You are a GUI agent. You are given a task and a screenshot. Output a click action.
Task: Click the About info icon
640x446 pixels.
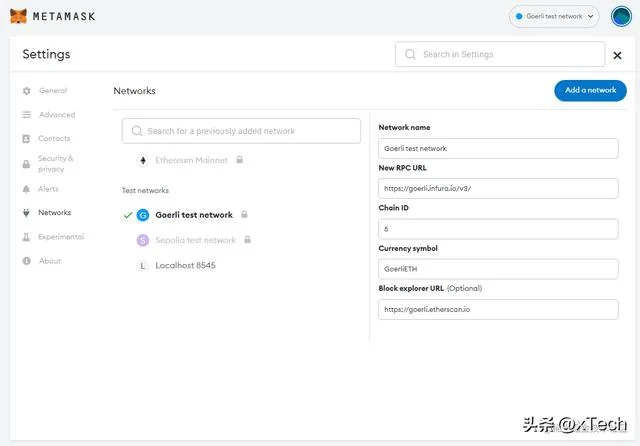click(x=27, y=261)
